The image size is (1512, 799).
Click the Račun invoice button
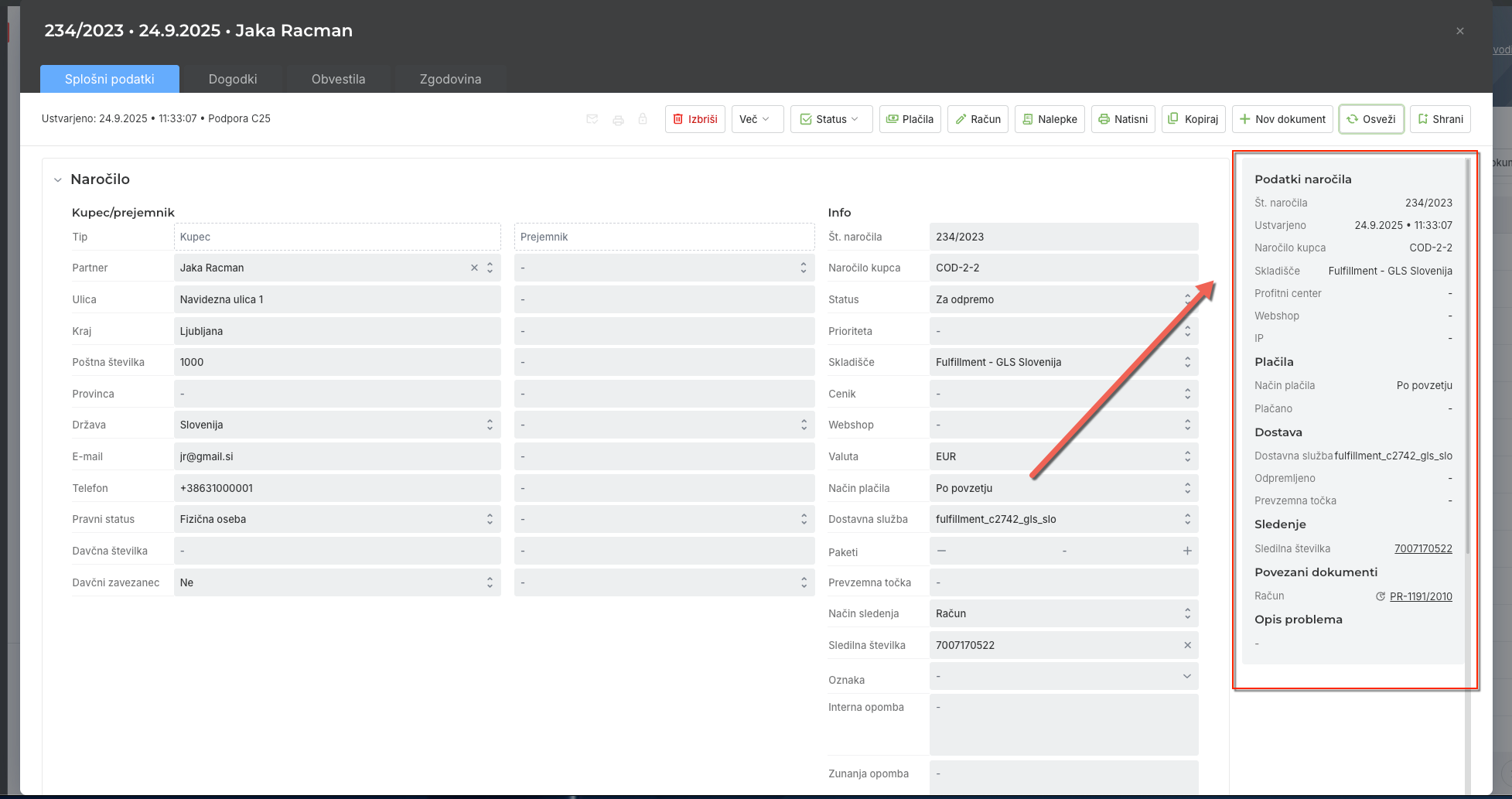[x=978, y=119]
